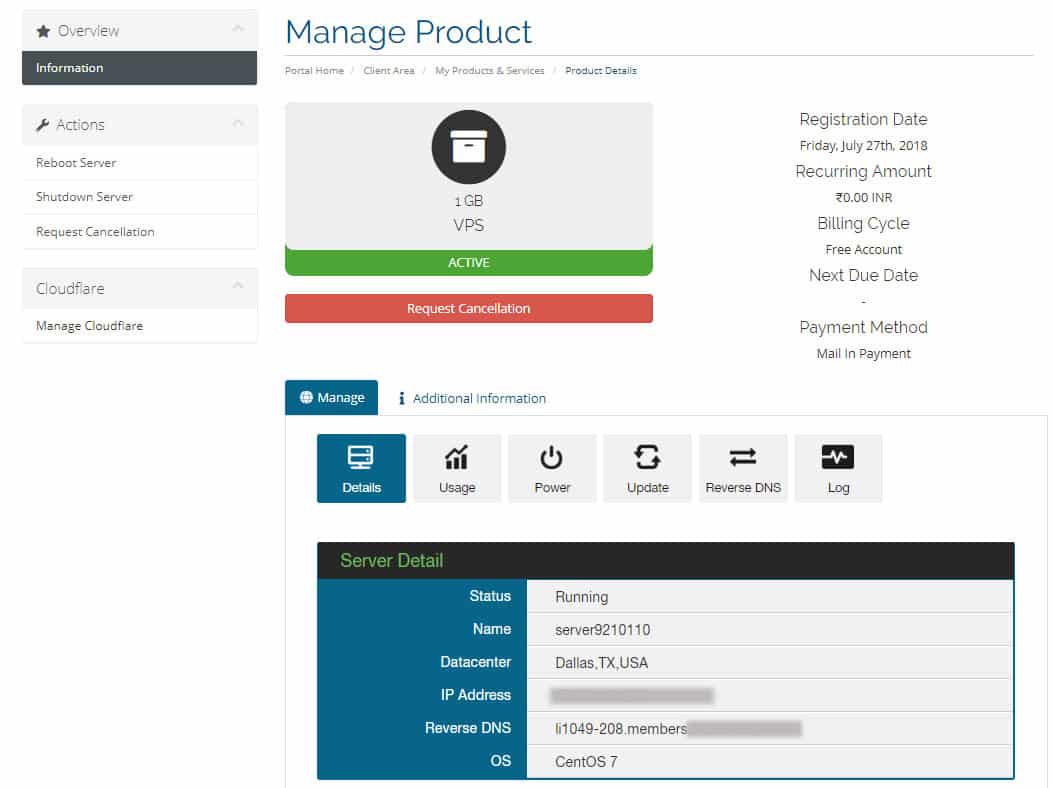Click the archive box product icon

(468, 147)
